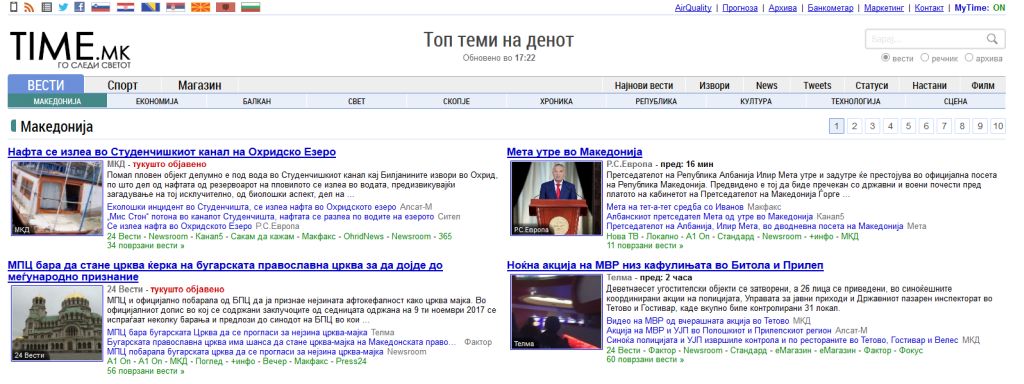This screenshot has width=1024, height=384.
Task: Open the Настани tab
Action: (929, 85)
